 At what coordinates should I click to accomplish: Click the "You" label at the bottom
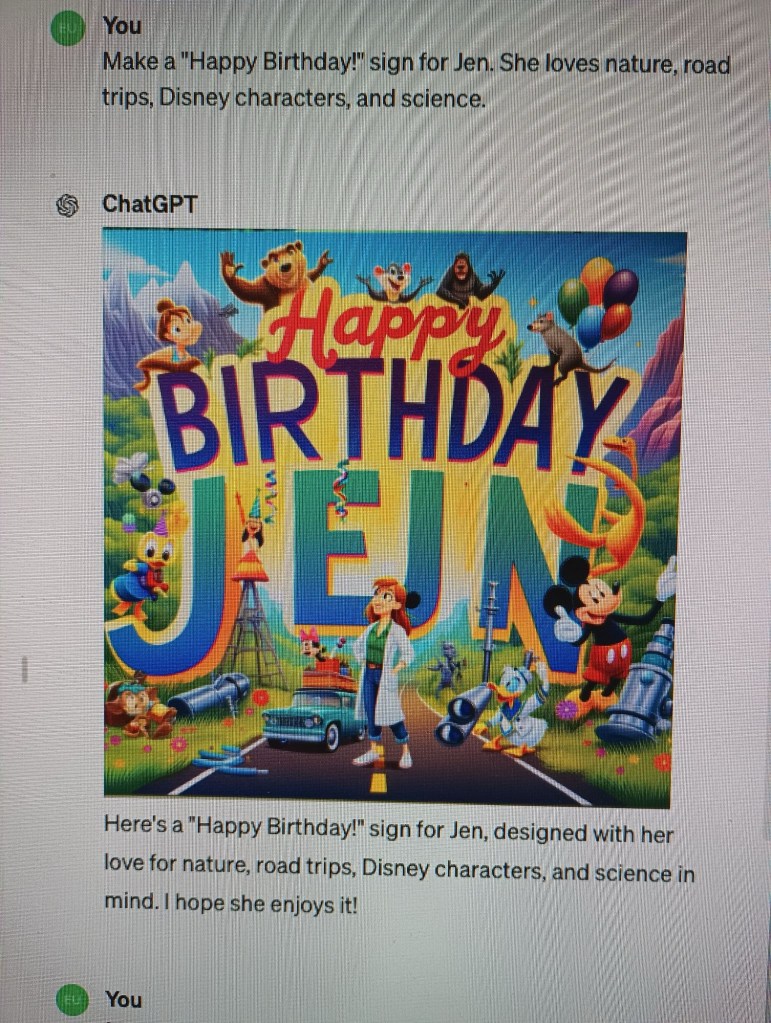[x=123, y=1000]
